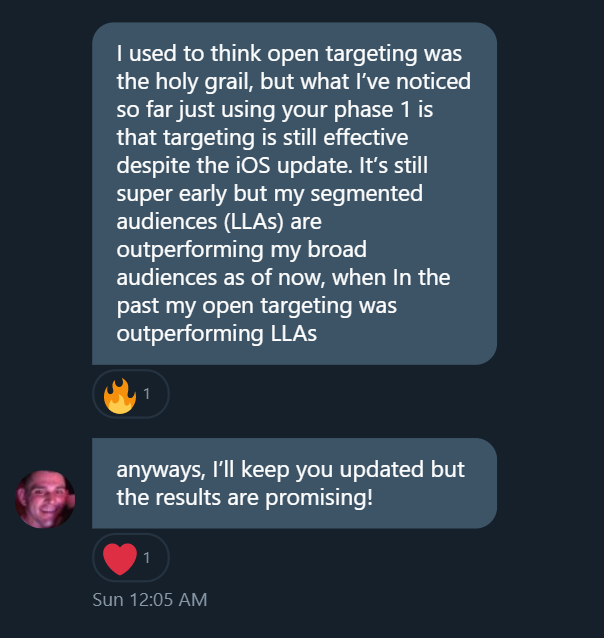Viewport: 604px width, 638px height.
Task: Click the text 'your phase 1 is'
Action: tap(357, 110)
